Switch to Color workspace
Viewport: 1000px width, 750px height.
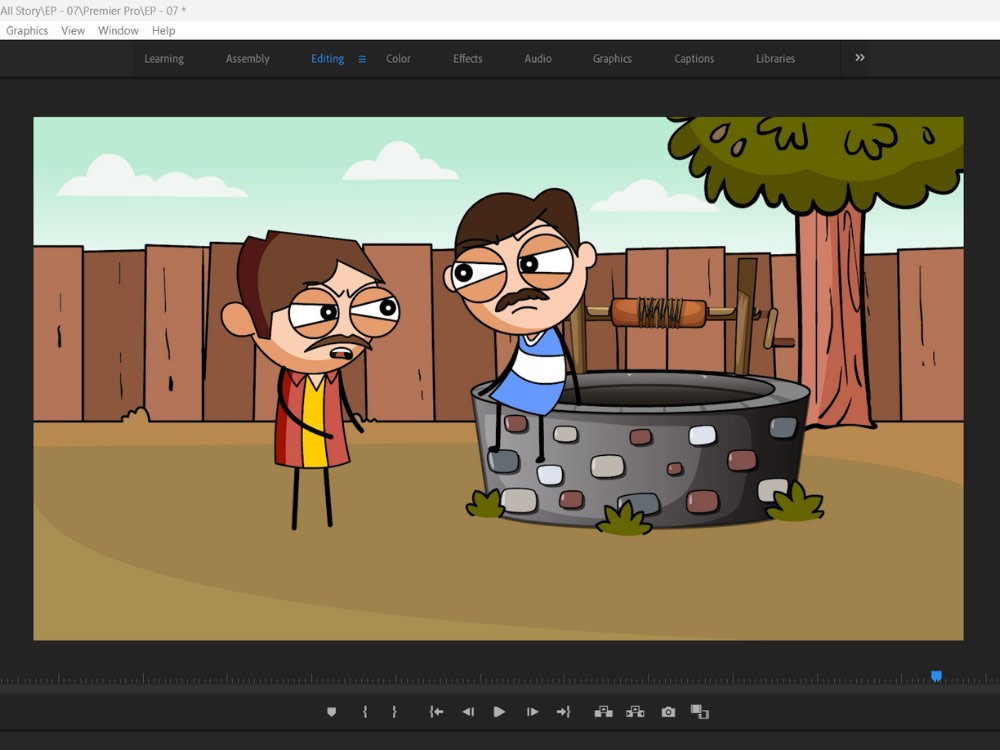point(398,59)
